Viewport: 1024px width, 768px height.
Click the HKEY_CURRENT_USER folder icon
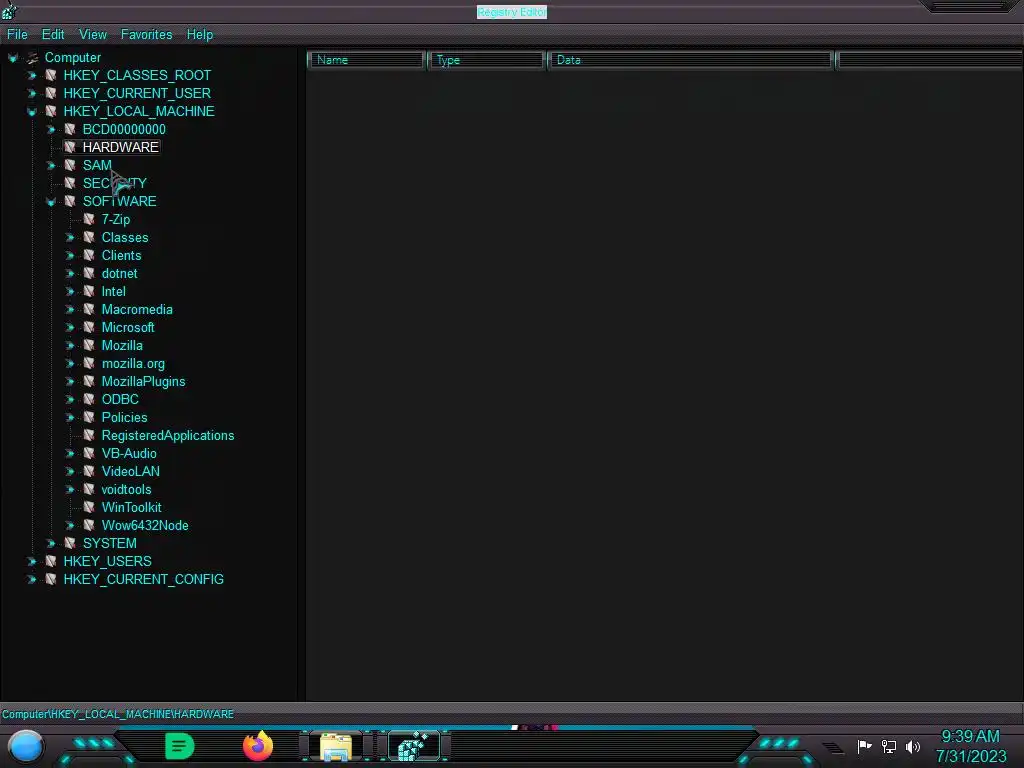tap(51, 93)
